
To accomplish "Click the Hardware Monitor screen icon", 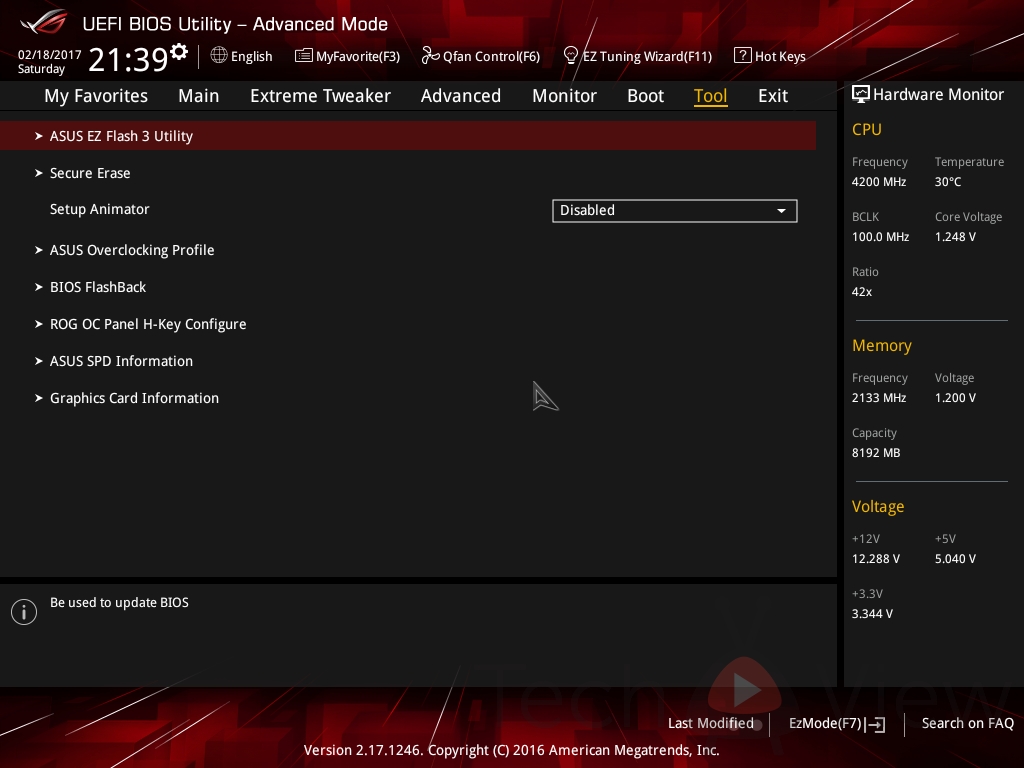I will point(861,95).
